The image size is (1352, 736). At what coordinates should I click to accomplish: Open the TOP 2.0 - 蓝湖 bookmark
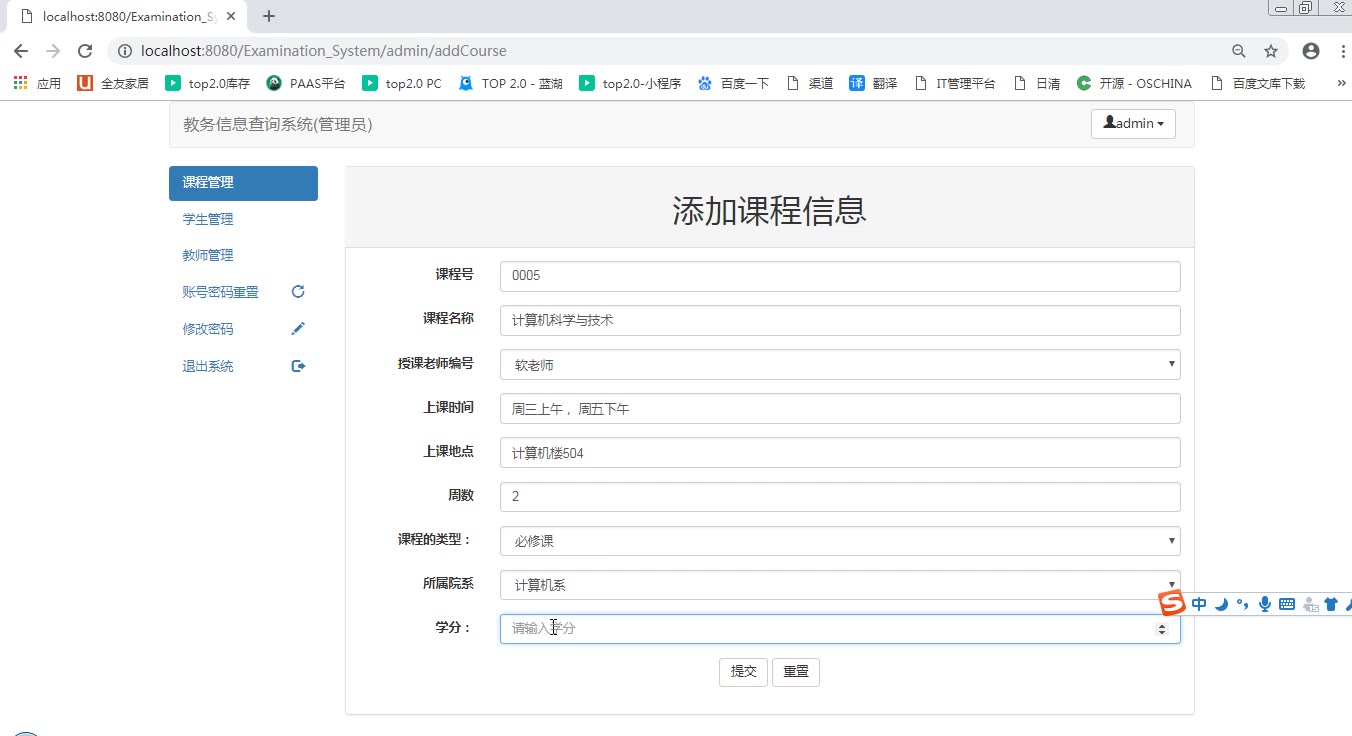click(511, 83)
